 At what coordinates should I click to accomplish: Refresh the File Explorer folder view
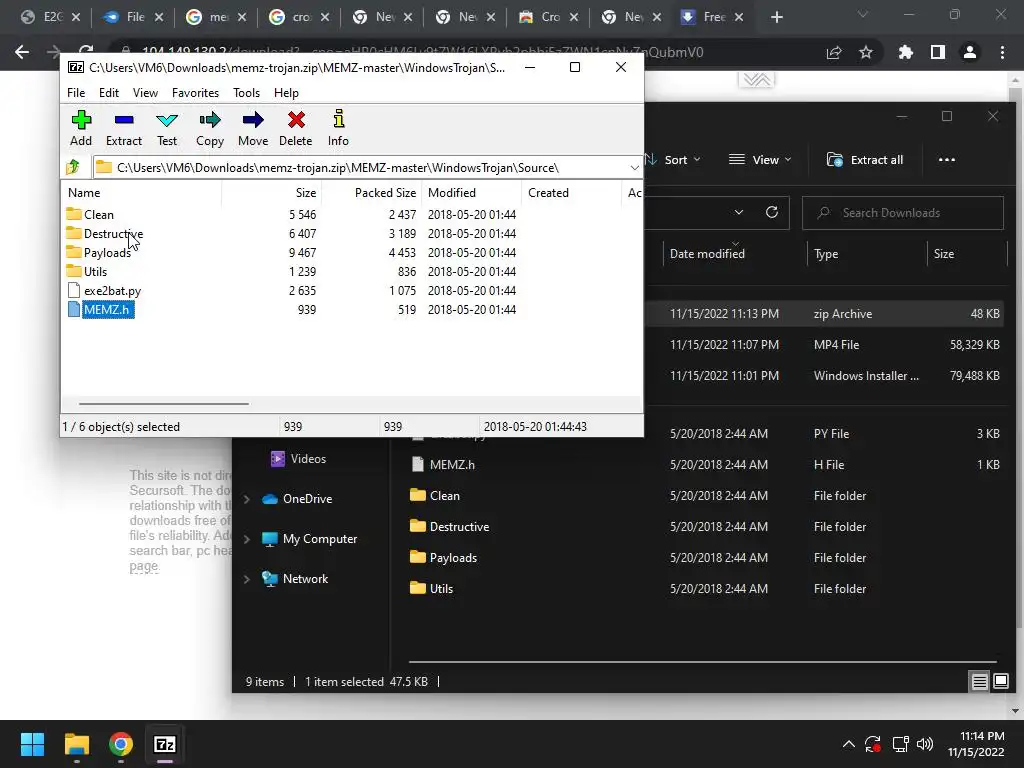click(772, 212)
